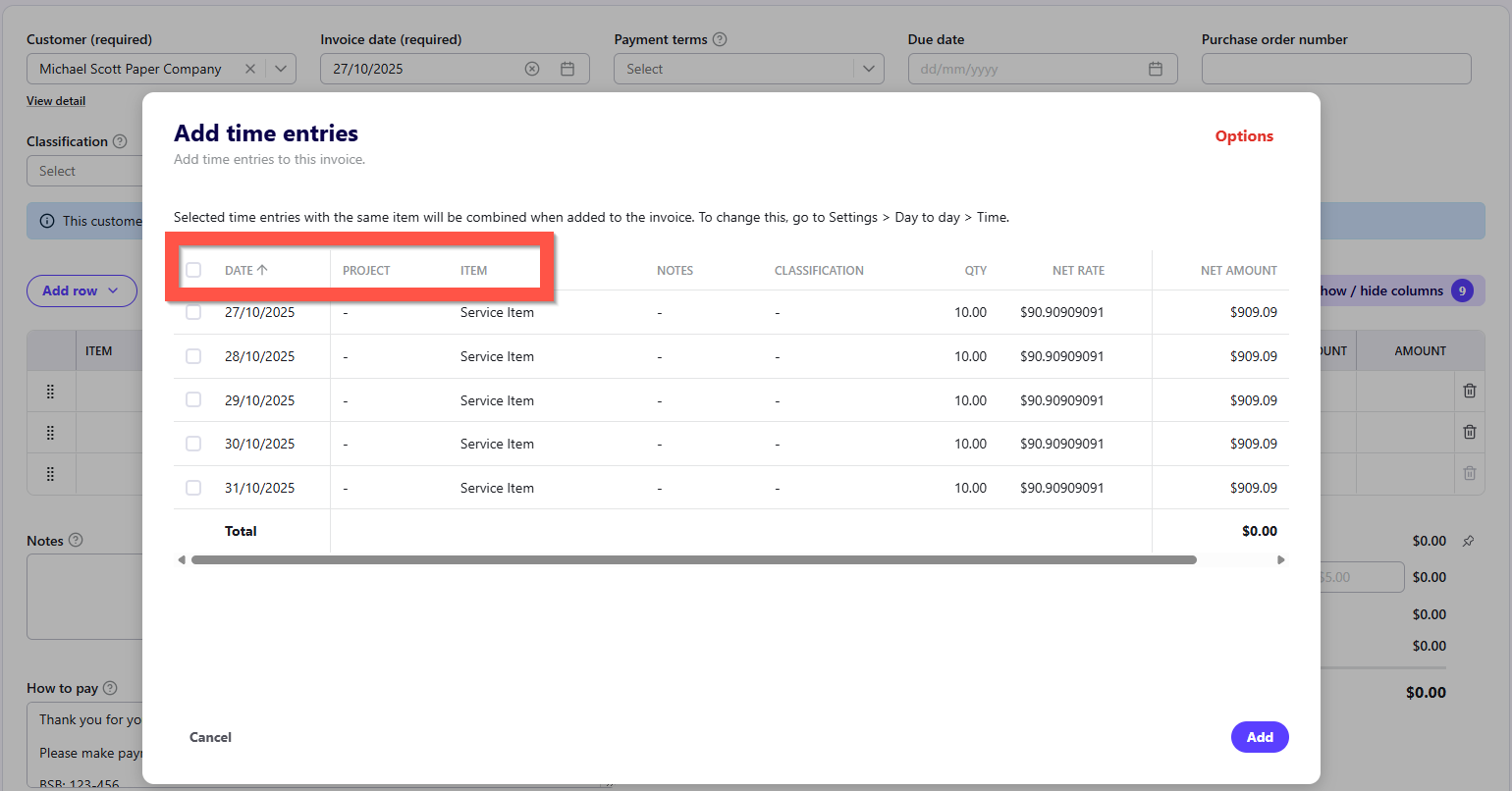The image size is (1512, 791).
Task: Click the horizontal scrollbar thumb in time entries
Action: 694,559
